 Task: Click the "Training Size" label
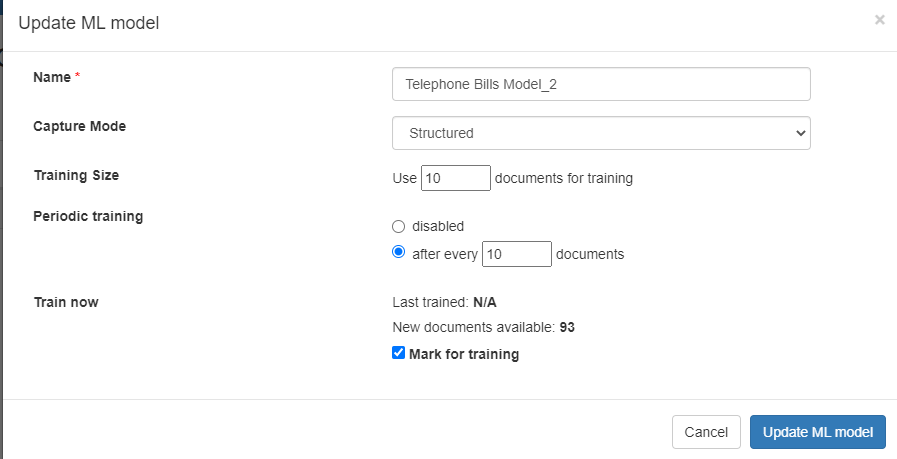[x=76, y=175]
